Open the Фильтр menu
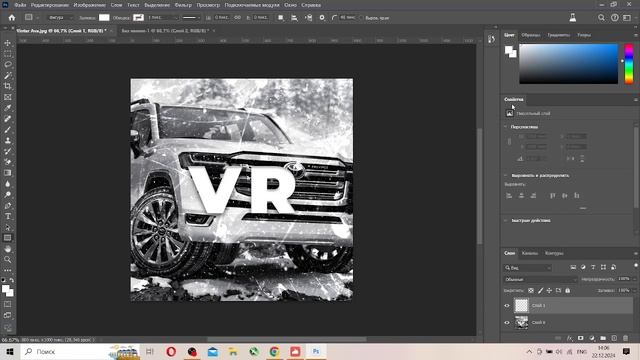Image resolution: width=640 pixels, height=360 pixels. pos(183,5)
